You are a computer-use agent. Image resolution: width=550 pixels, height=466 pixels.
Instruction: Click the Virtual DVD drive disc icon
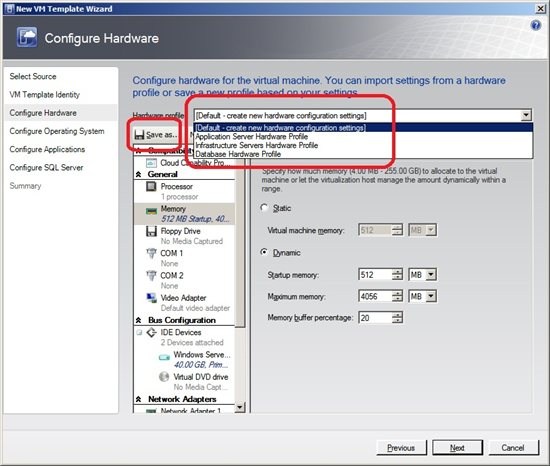[x=164, y=377]
